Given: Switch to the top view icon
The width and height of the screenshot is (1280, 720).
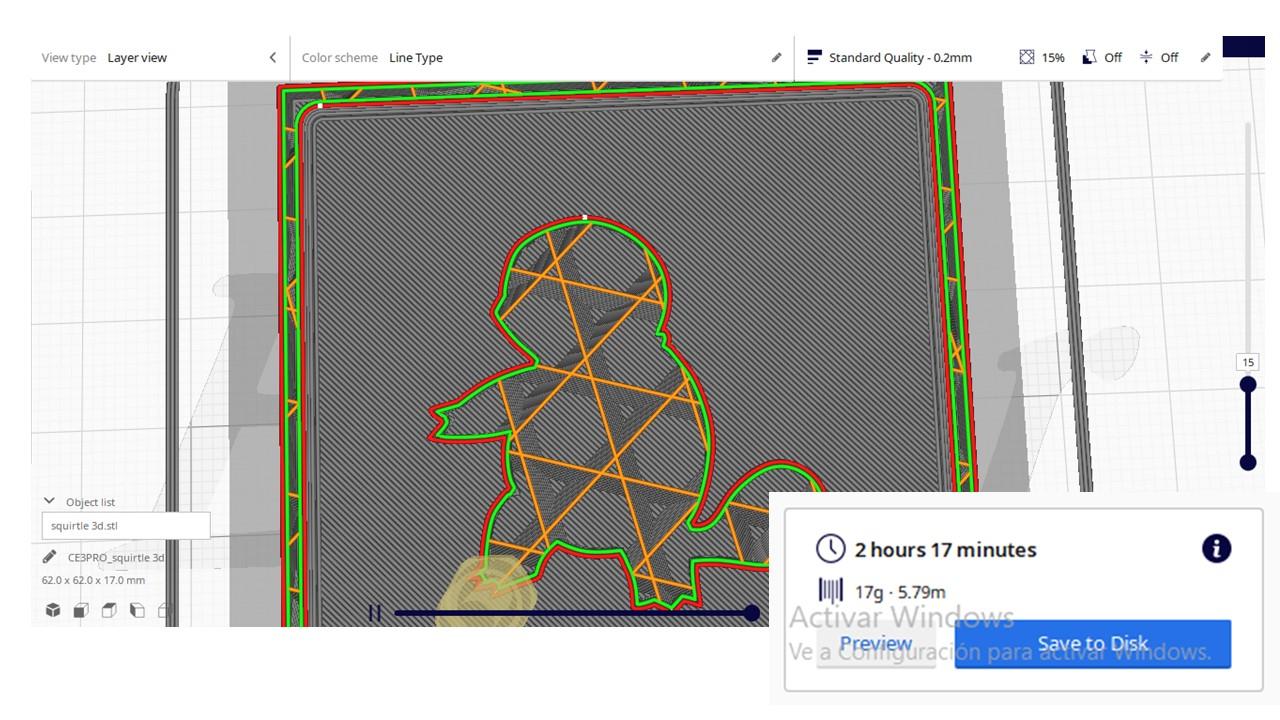Looking at the screenshot, I should click(109, 610).
